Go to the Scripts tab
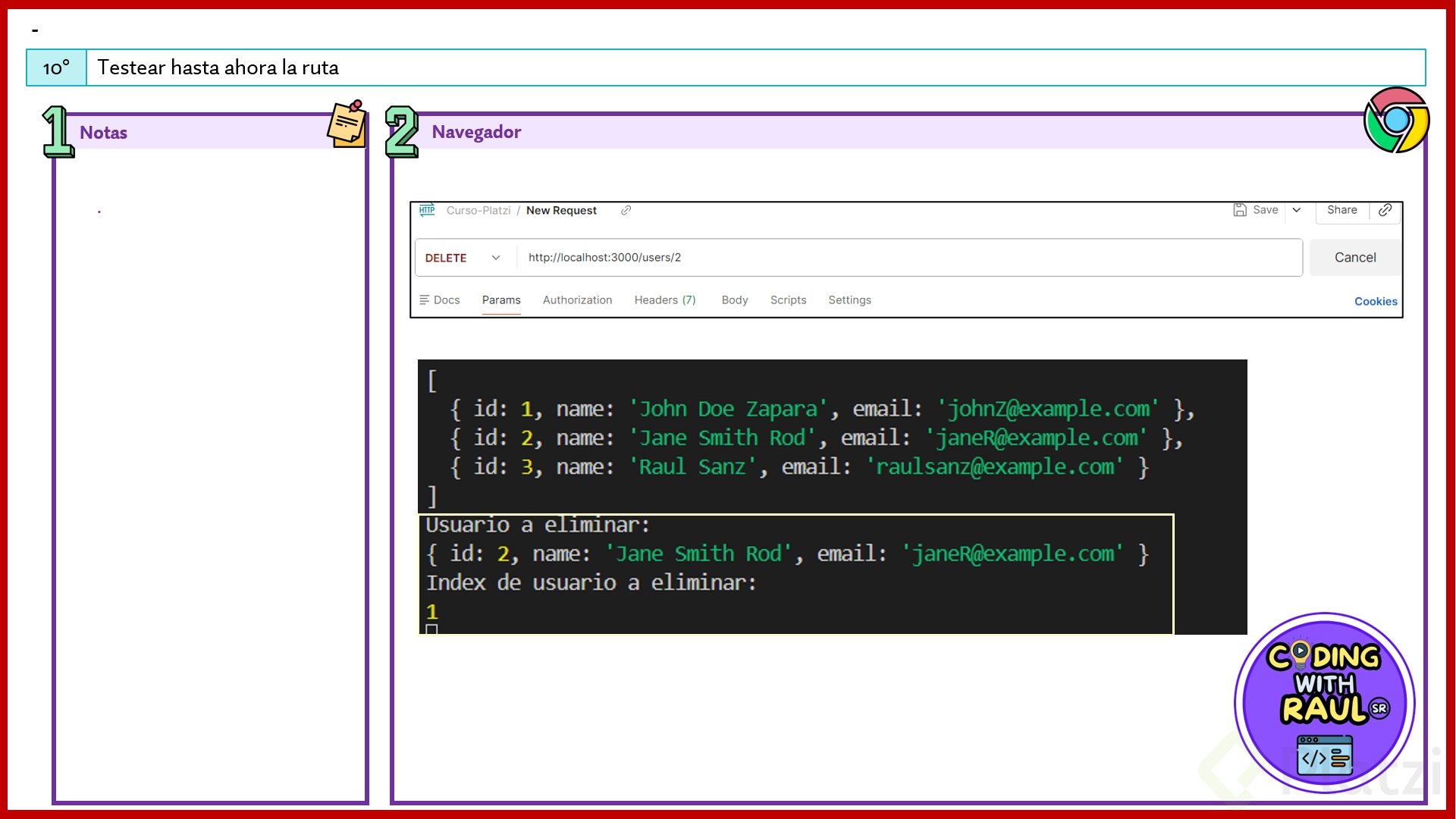The image size is (1456, 819). click(788, 300)
